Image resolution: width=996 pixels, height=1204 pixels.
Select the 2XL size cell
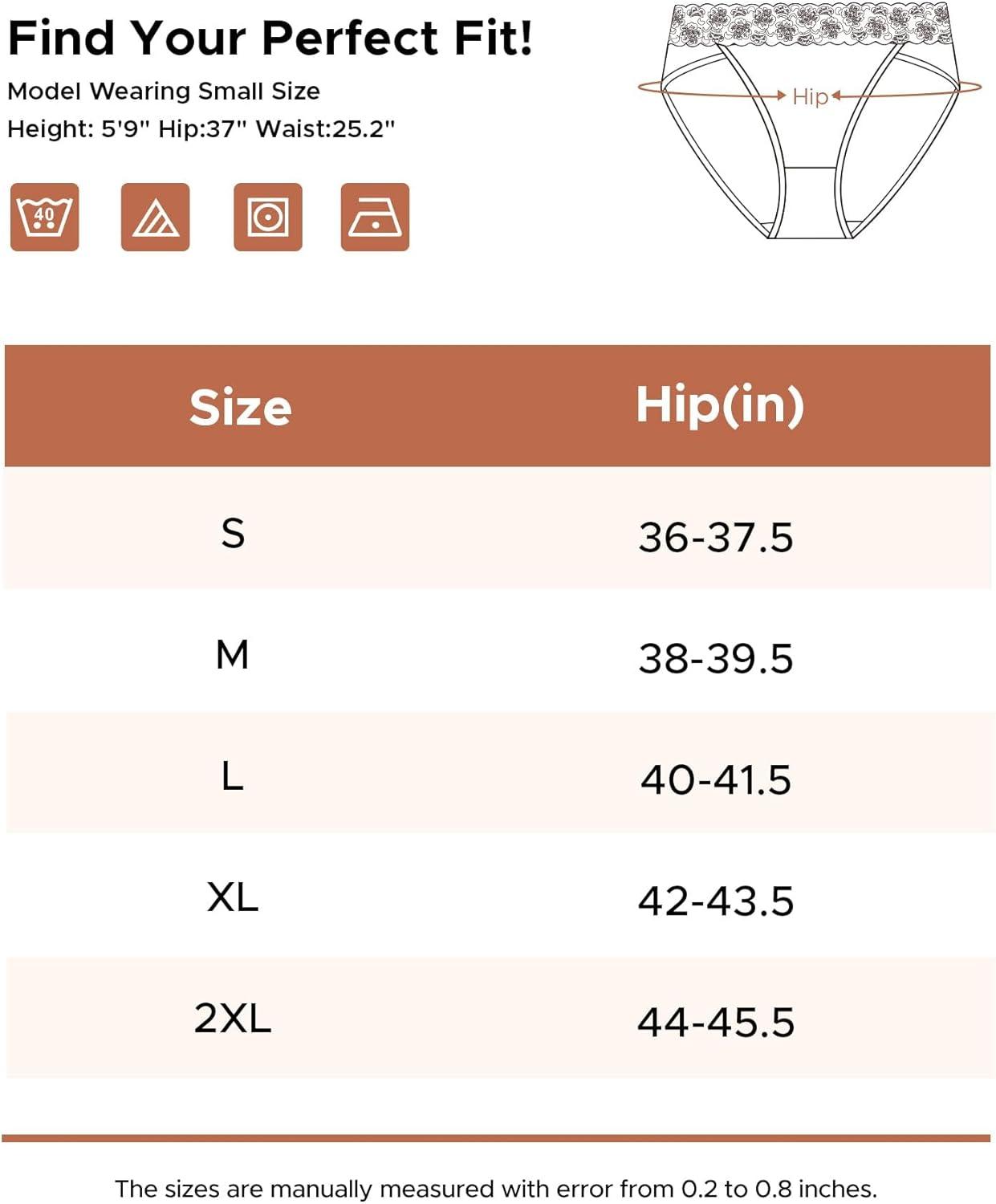coord(233,1019)
